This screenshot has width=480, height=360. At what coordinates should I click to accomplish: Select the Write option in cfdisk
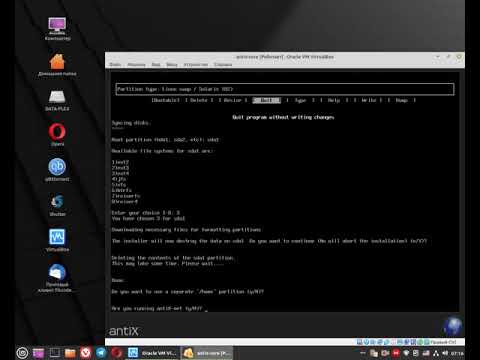click(368, 100)
